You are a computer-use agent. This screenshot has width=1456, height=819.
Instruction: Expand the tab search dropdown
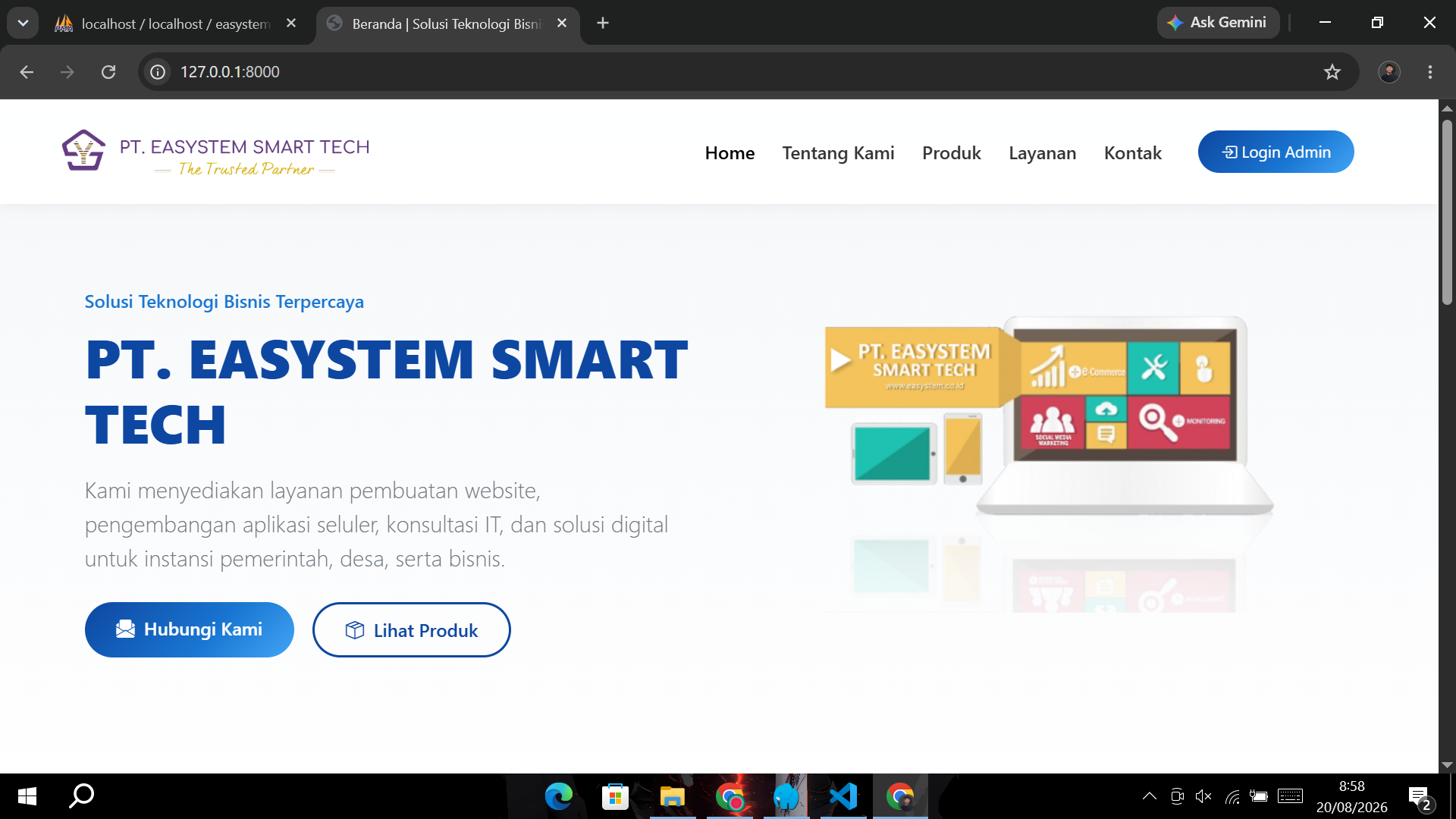pos(23,24)
